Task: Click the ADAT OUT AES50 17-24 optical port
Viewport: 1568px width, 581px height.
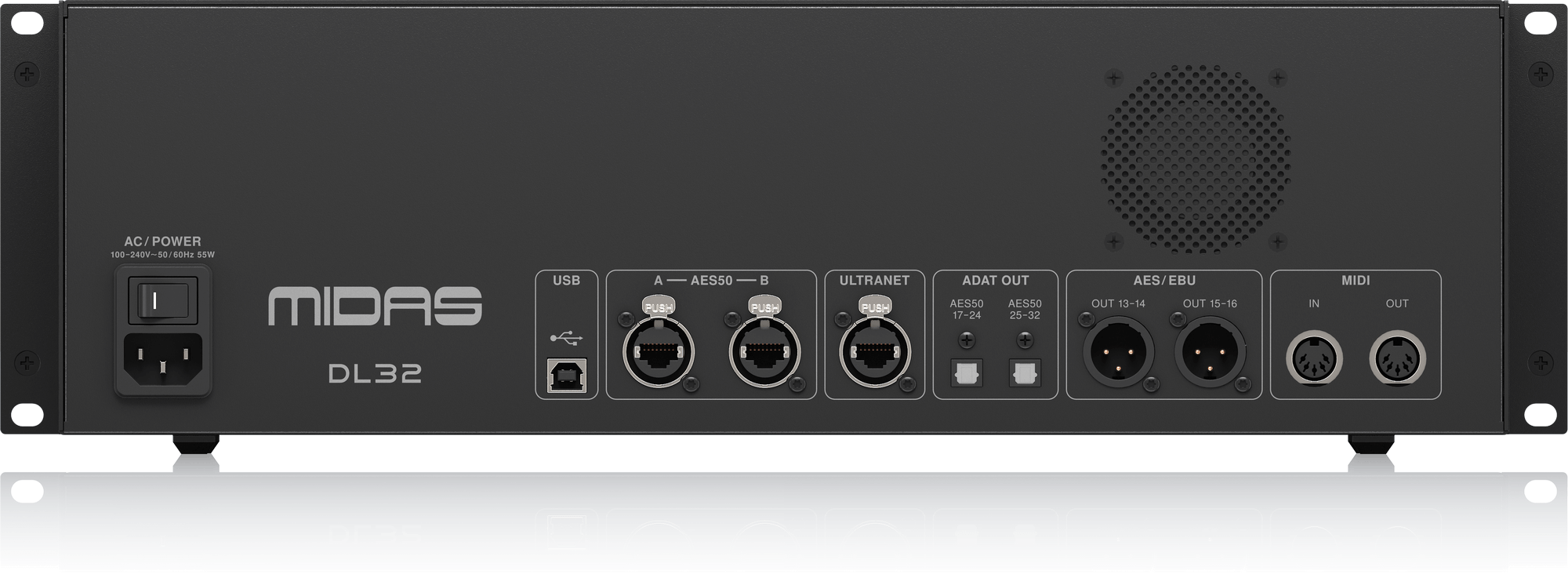Action: pyautogui.click(x=967, y=373)
